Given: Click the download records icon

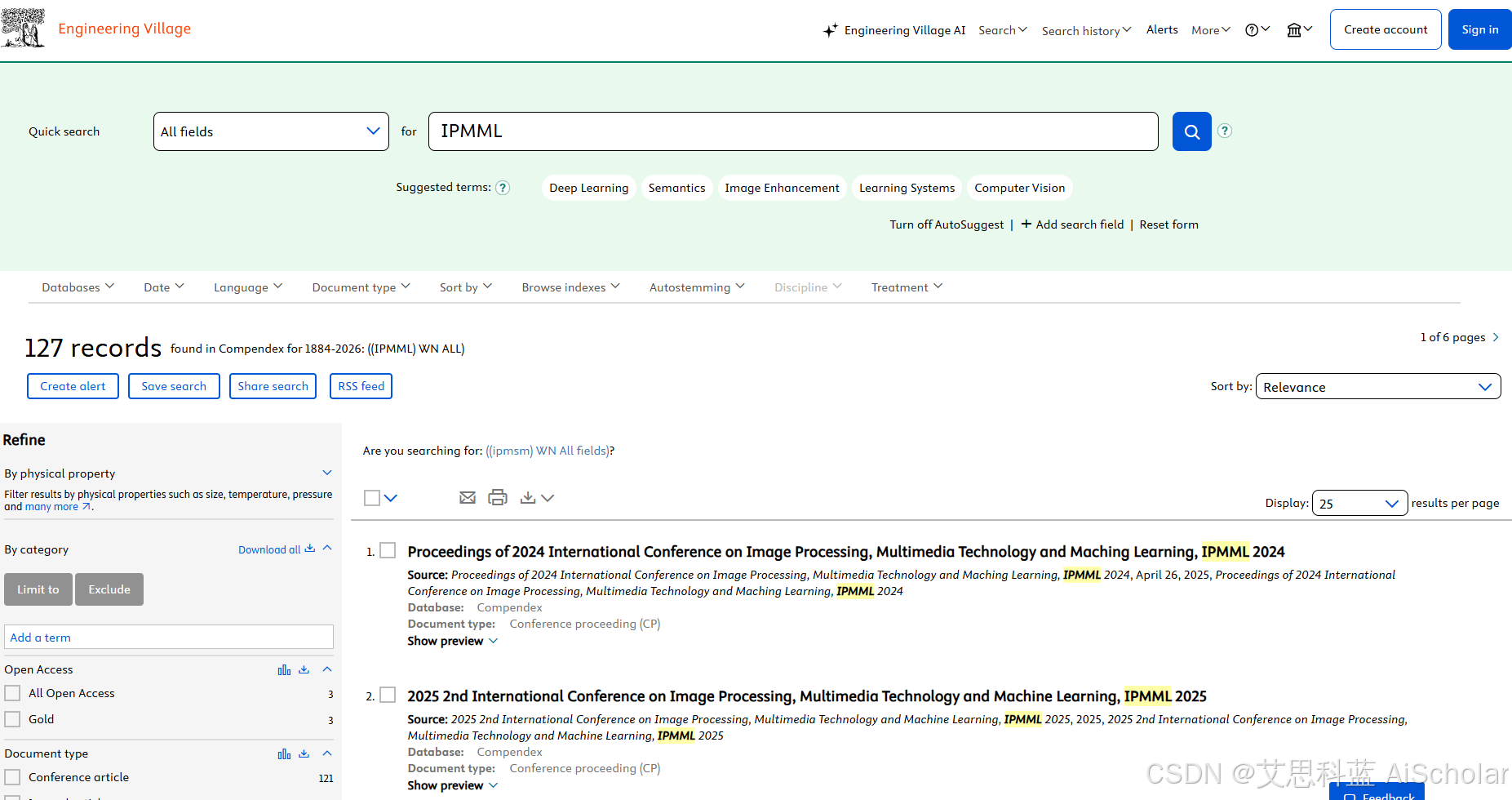Looking at the screenshot, I should pos(528,497).
